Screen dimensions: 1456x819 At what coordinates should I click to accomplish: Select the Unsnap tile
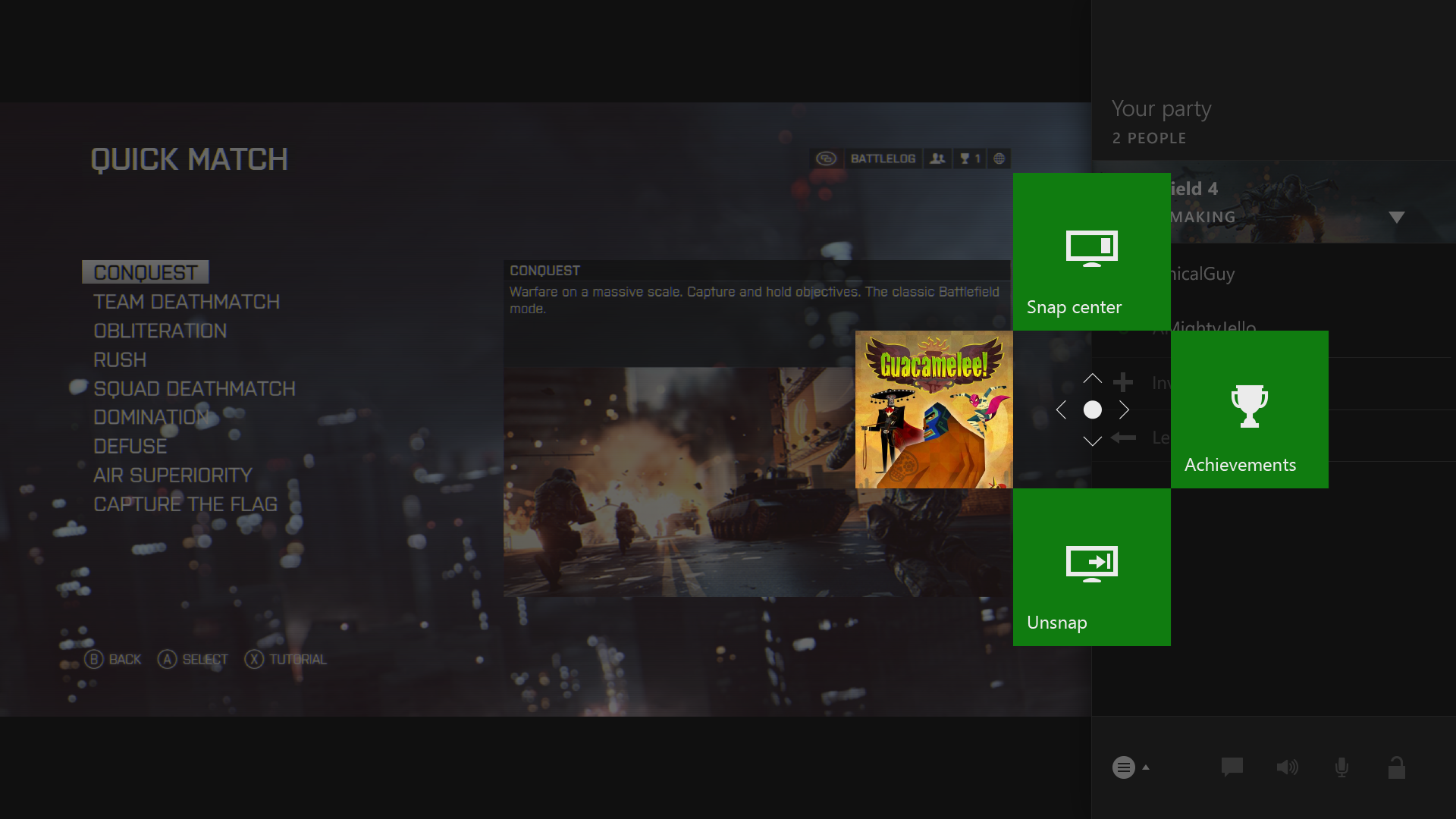coord(1091,566)
